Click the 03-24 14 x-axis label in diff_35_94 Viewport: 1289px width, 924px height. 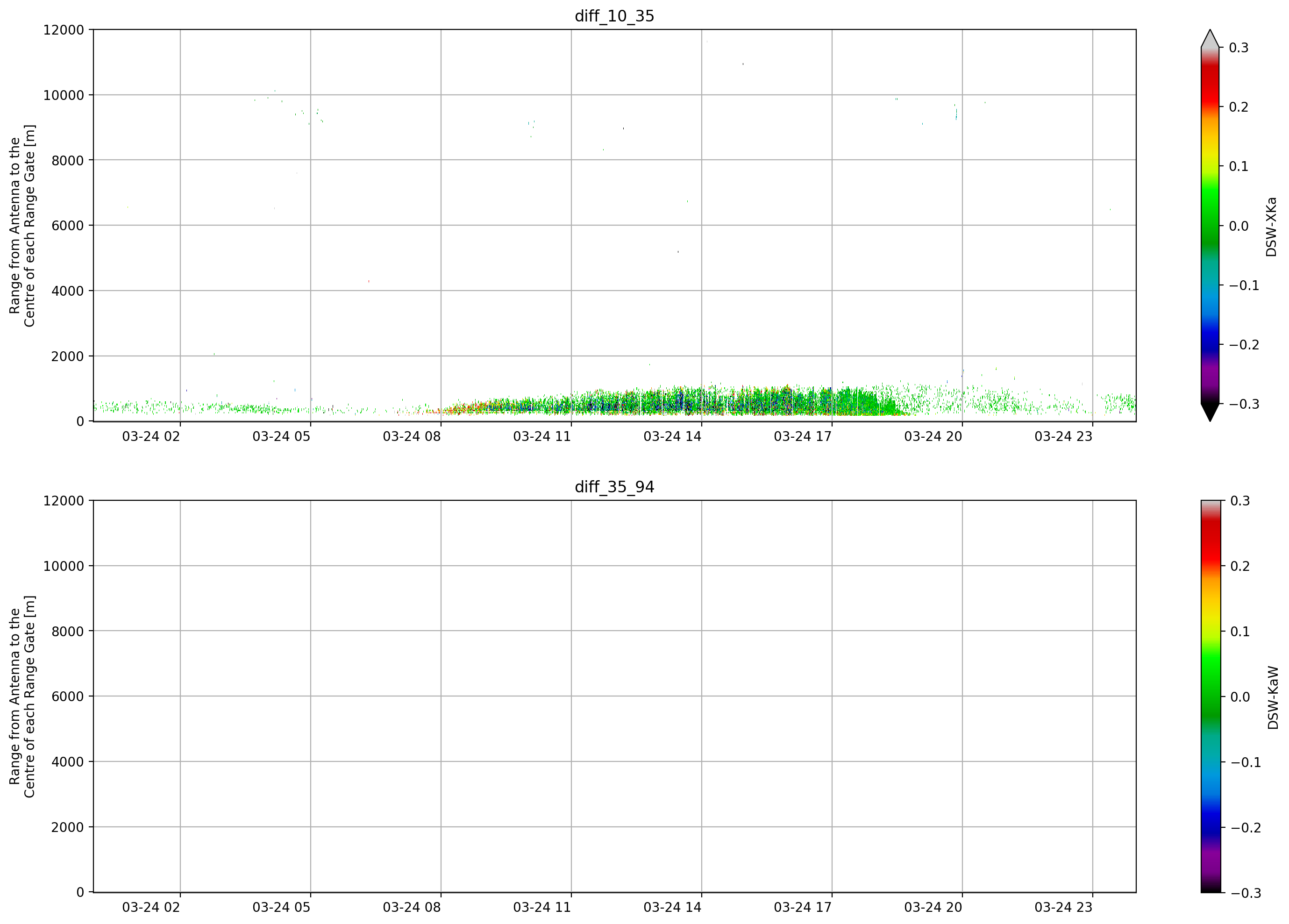point(672,908)
